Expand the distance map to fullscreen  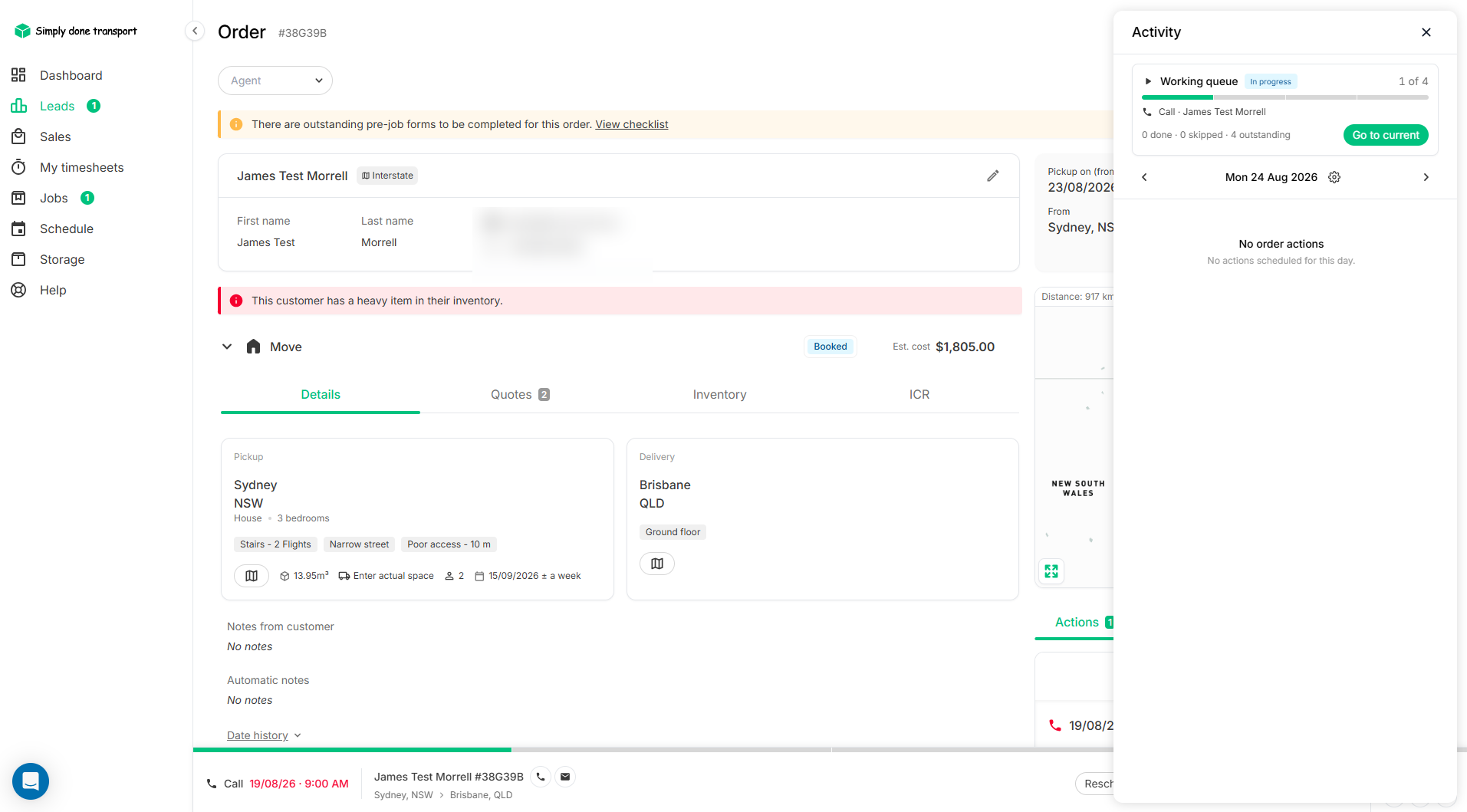pyautogui.click(x=1051, y=571)
